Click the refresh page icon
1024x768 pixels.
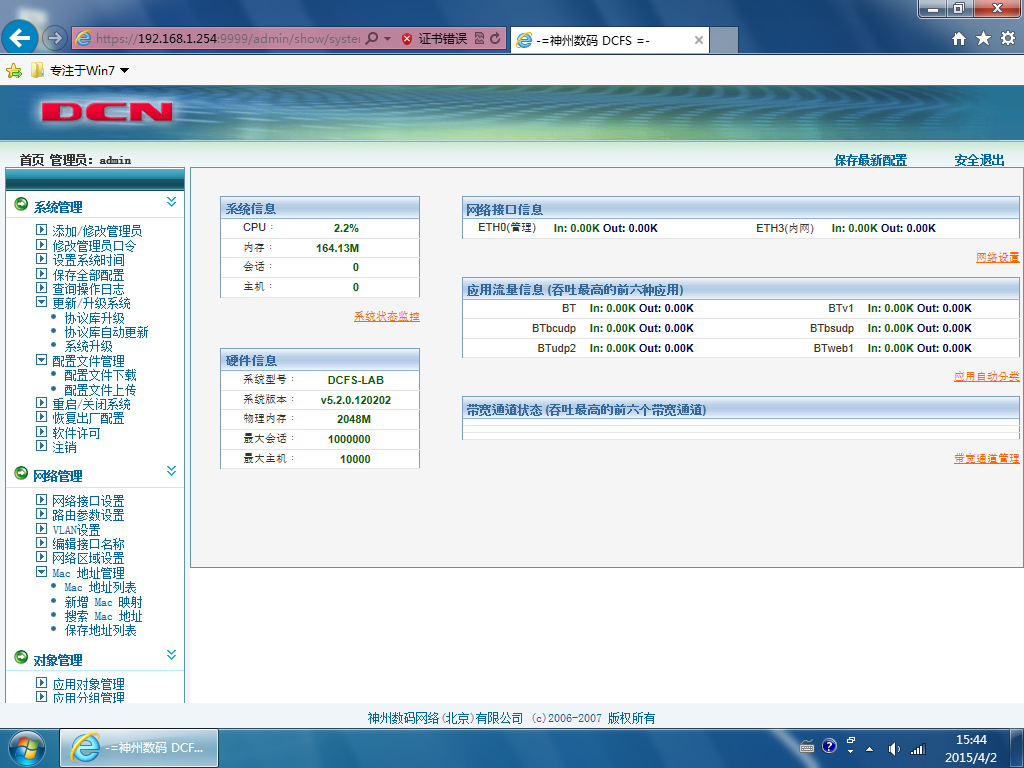[495, 39]
